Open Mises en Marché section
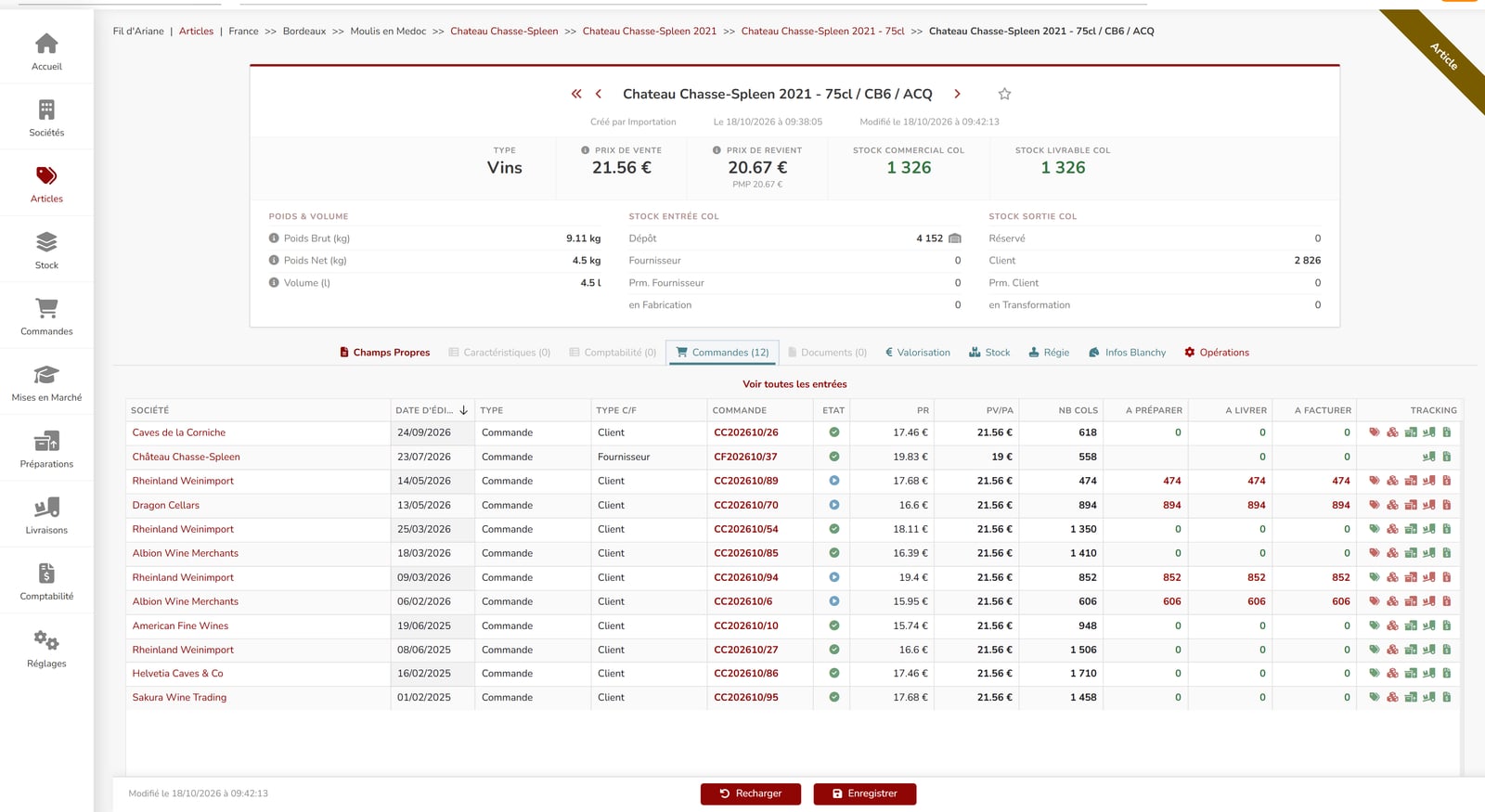The width and height of the screenshot is (1485, 812). click(46, 382)
